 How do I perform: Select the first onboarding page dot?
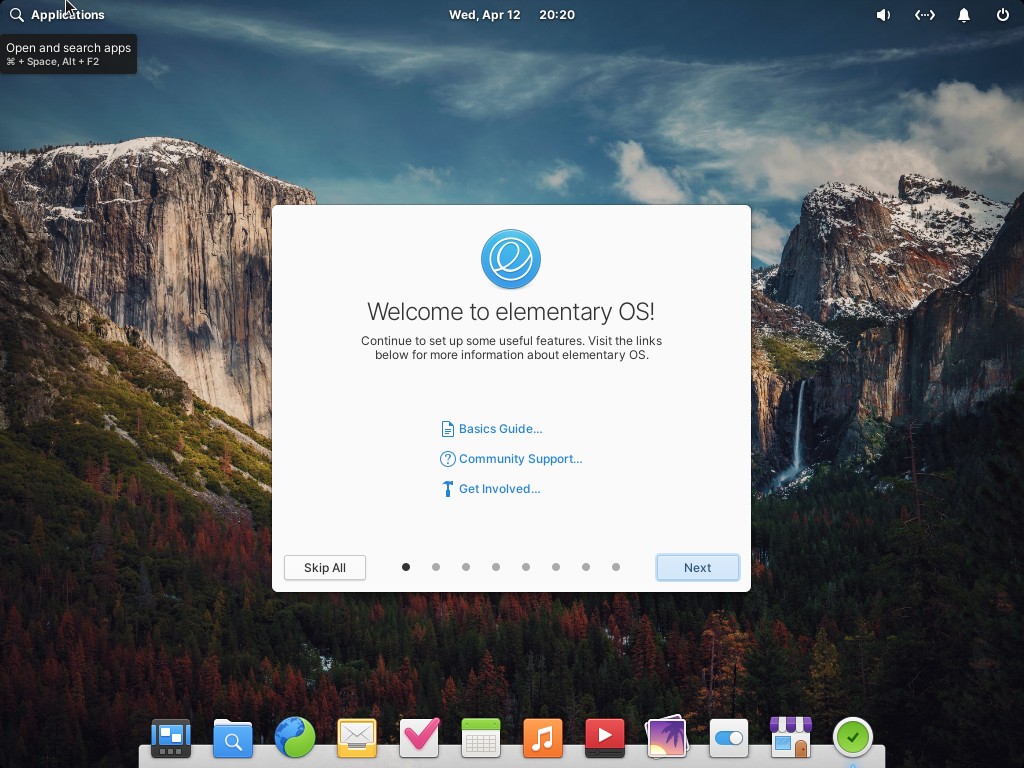(x=406, y=567)
